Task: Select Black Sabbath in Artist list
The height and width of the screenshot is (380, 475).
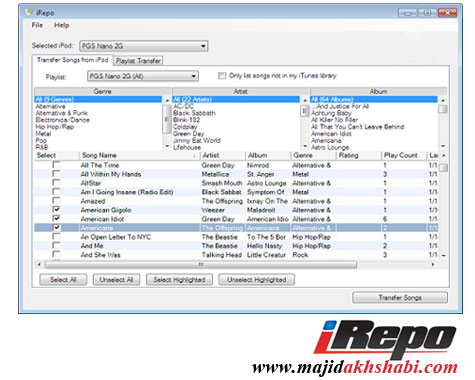Action: 194,113
